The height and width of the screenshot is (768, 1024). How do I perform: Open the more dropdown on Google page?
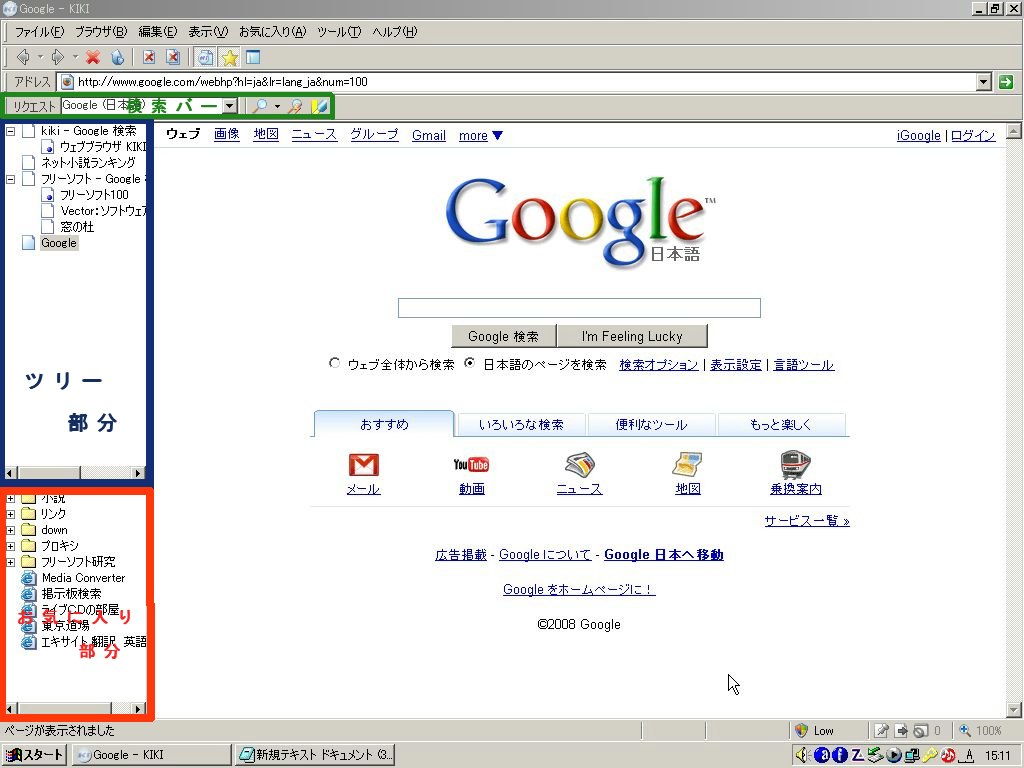[481, 136]
